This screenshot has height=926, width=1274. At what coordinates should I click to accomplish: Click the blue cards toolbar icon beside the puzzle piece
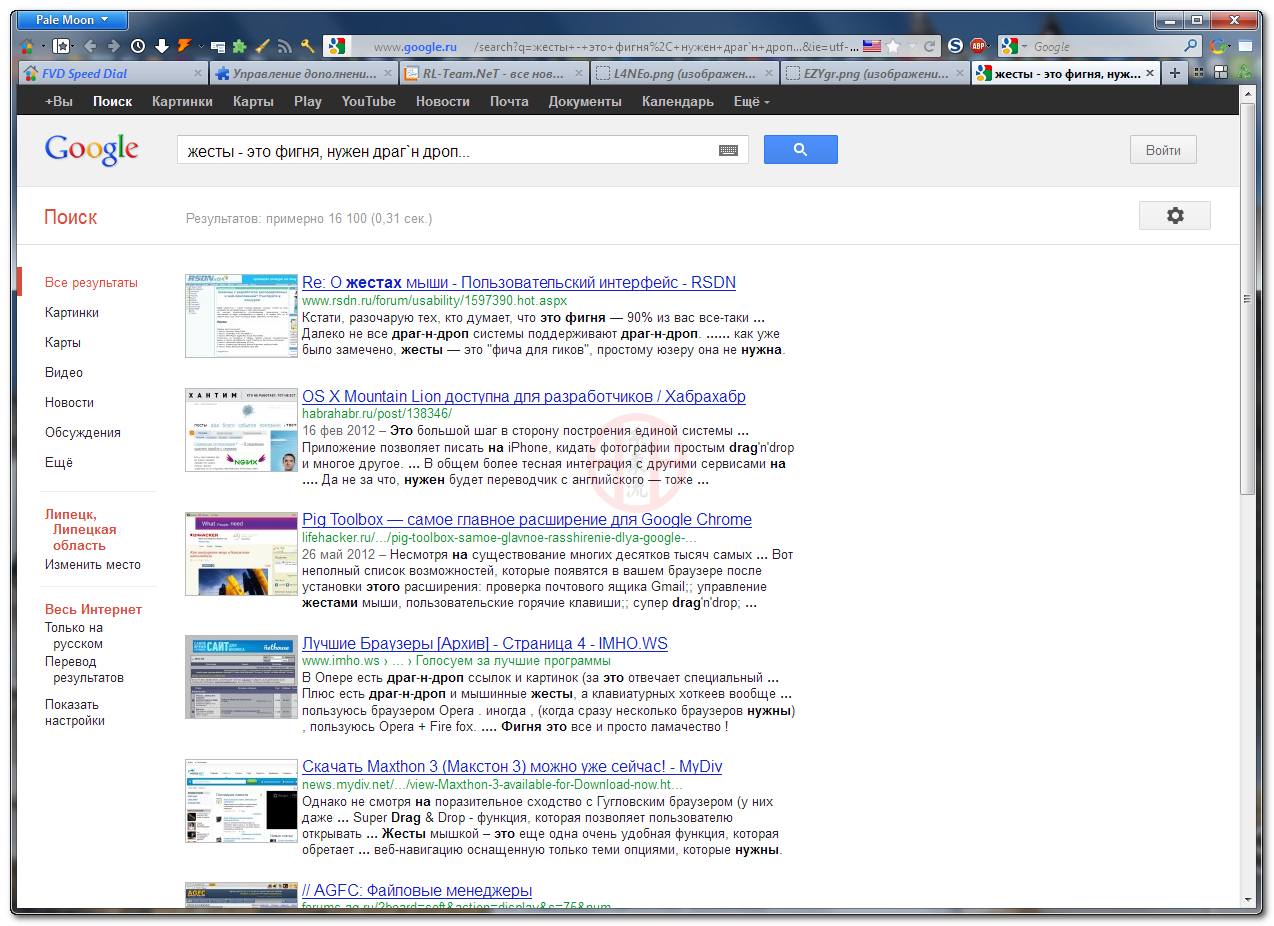click(219, 46)
